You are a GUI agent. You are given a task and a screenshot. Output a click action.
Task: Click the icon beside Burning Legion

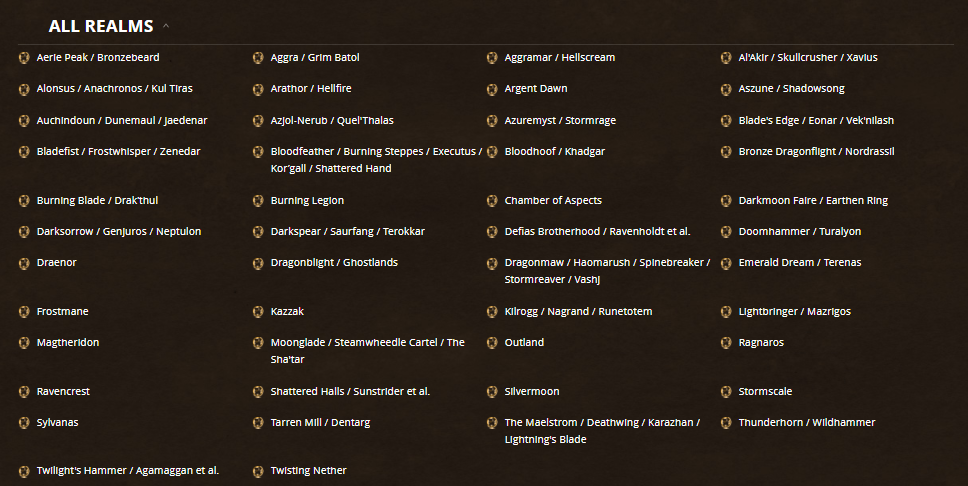tap(258, 201)
